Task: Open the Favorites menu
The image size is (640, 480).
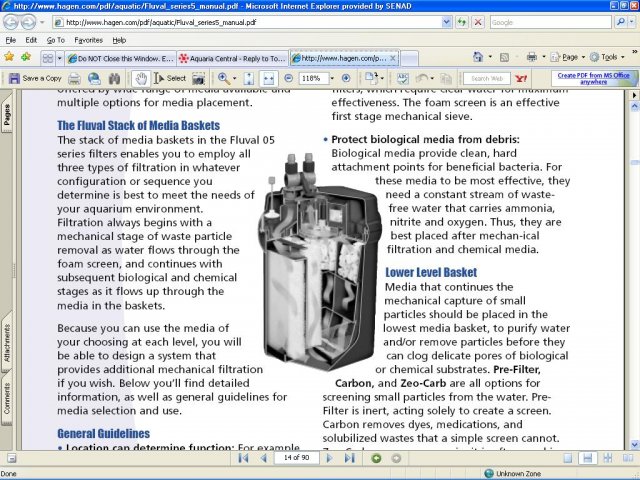Action: [89, 40]
